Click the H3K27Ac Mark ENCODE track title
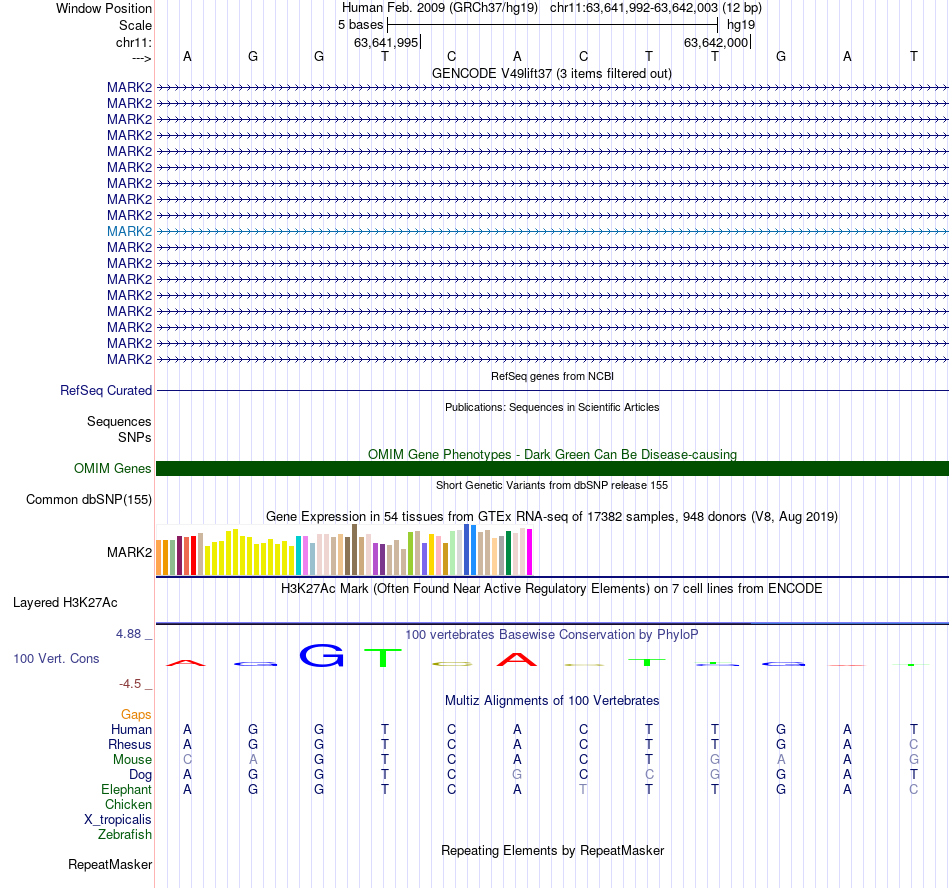This screenshot has height=888, width=950. click(x=552, y=589)
